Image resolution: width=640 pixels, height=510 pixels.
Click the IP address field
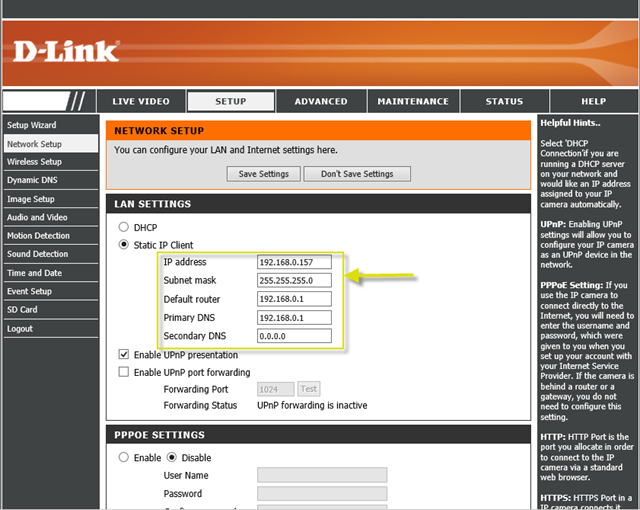coord(294,262)
